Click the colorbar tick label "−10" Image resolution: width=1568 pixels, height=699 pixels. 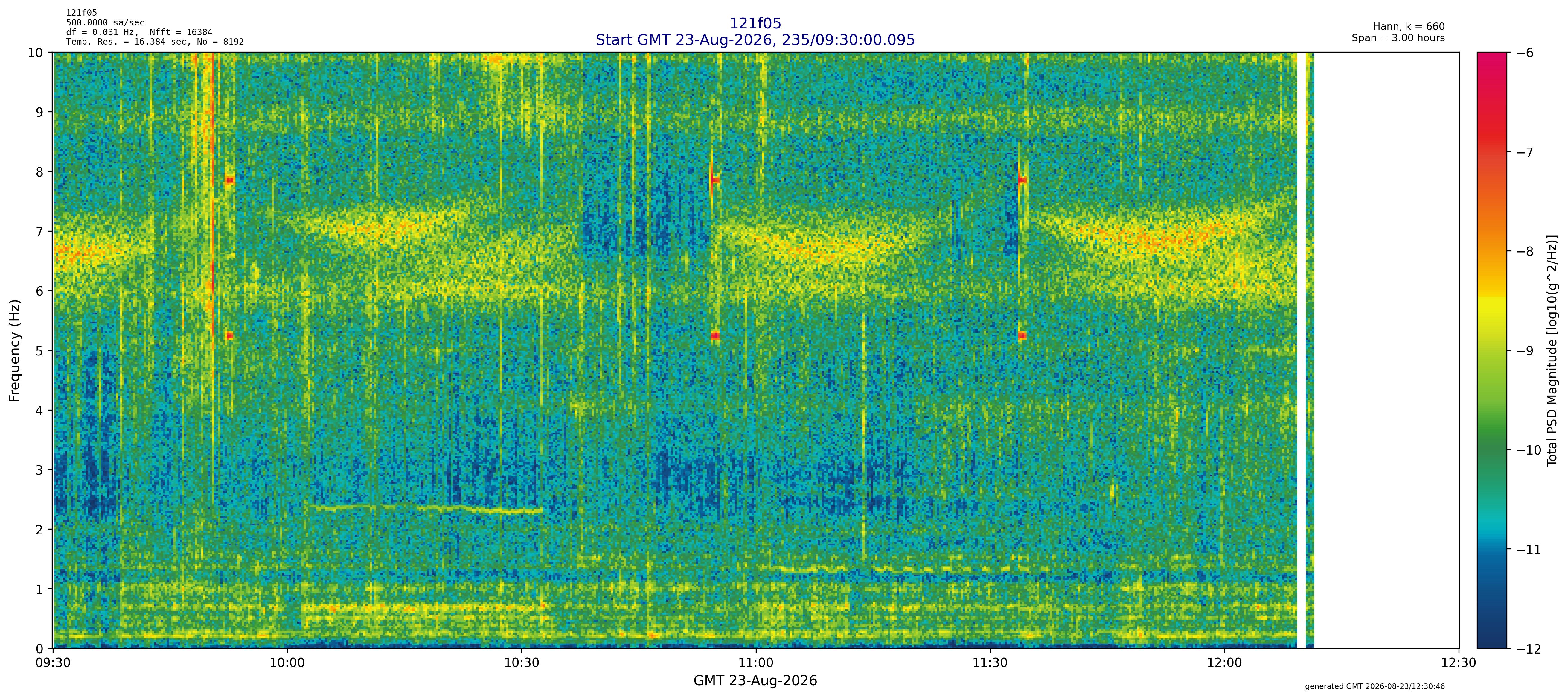coord(1528,451)
